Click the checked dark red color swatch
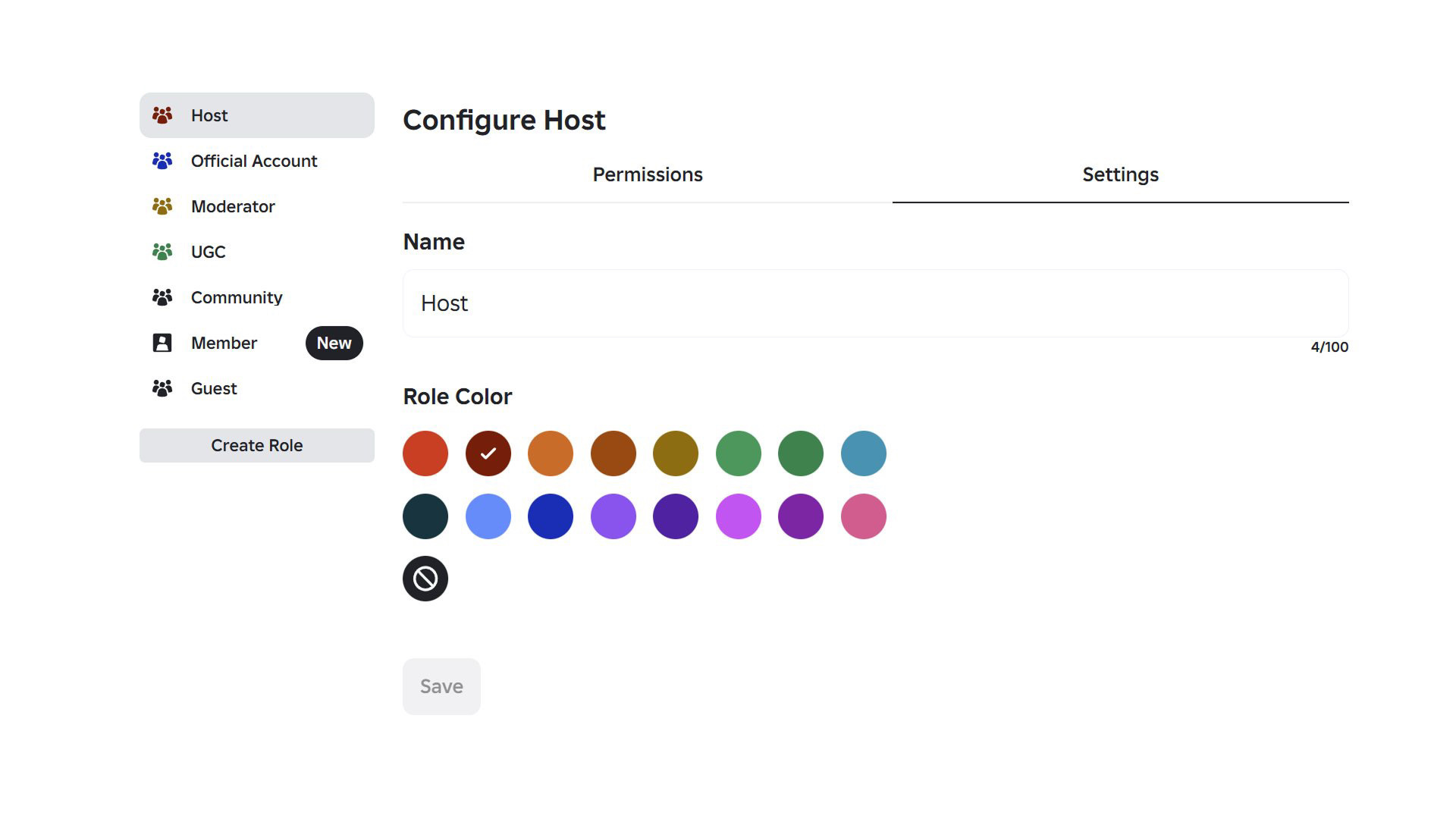Viewport: 1456px width, 819px height. pos(488,453)
